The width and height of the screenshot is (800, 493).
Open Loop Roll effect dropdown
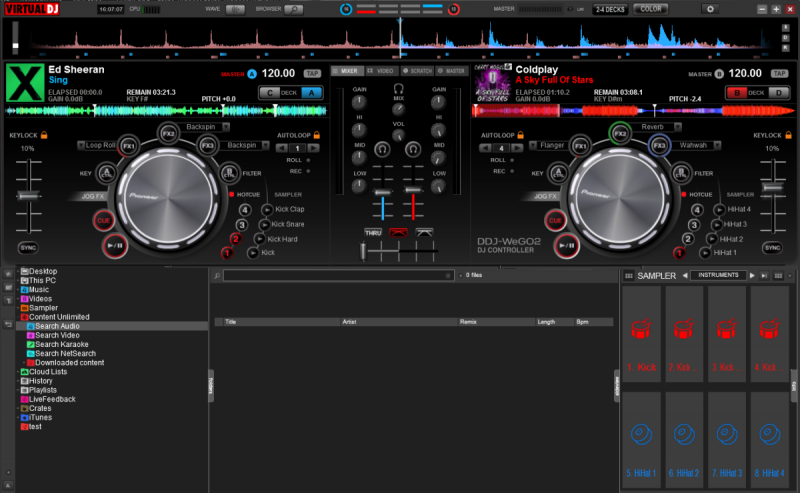[x=81, y=145]
